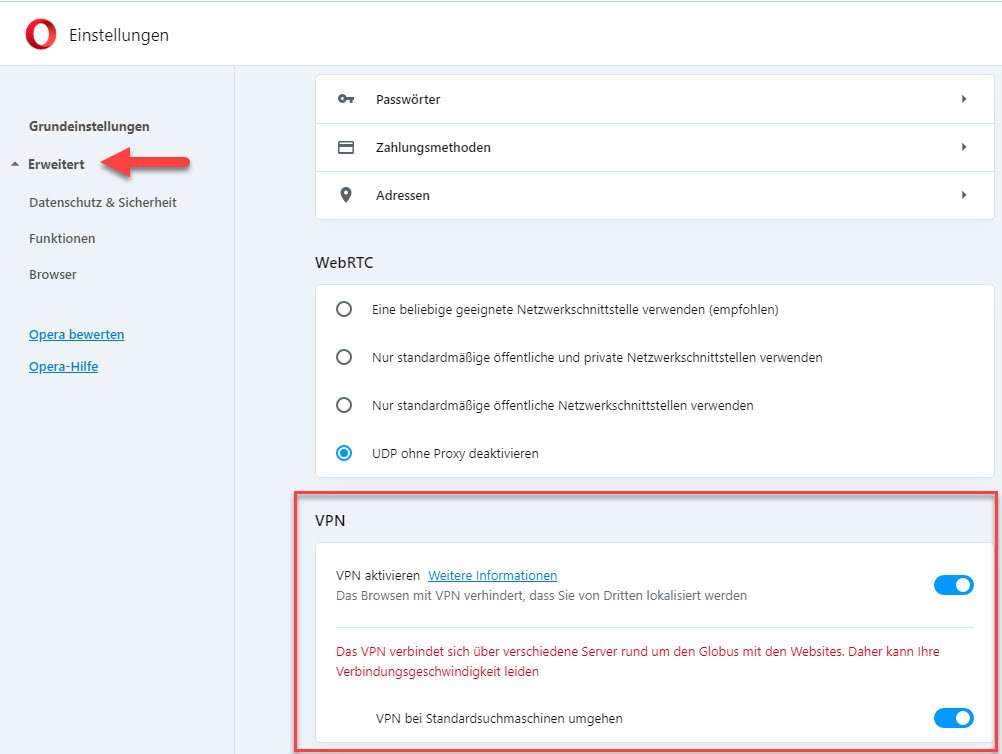Click the location pin icon for Adressen
The height and width of the screenshot is (754, 1002).
pyautogui.click(x=346, y=195)
